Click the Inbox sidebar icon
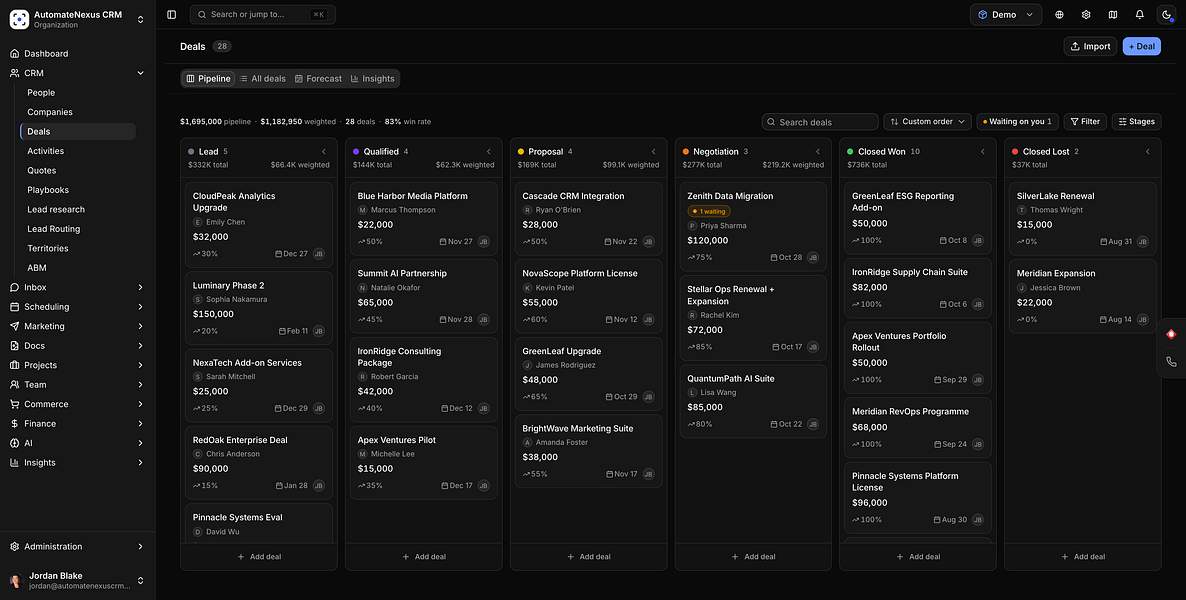The width and height of the screenshot is (1186, 600). (x=14, y=288)
